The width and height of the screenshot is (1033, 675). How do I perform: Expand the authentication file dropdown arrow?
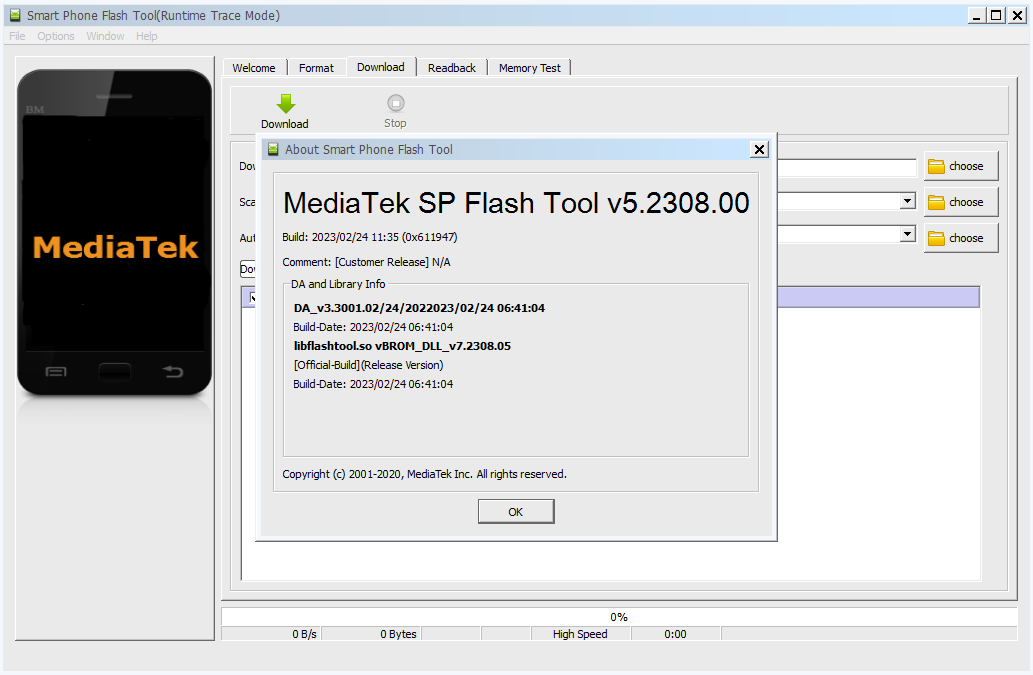coord(908,234)
